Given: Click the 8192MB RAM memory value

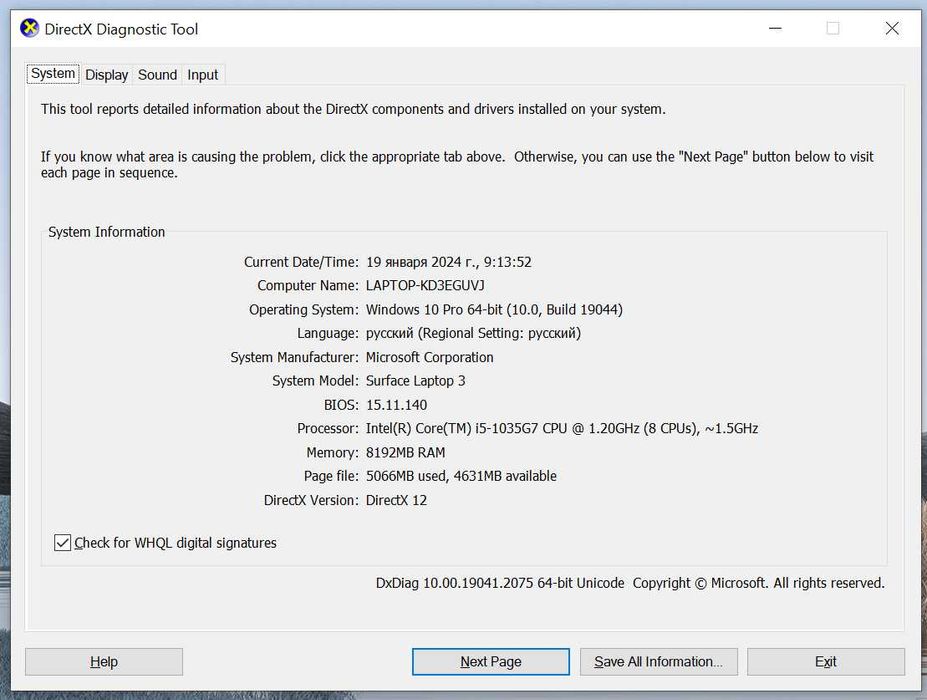Looking at the screenshot, I should pyautogui.click(x=406, y=452).
